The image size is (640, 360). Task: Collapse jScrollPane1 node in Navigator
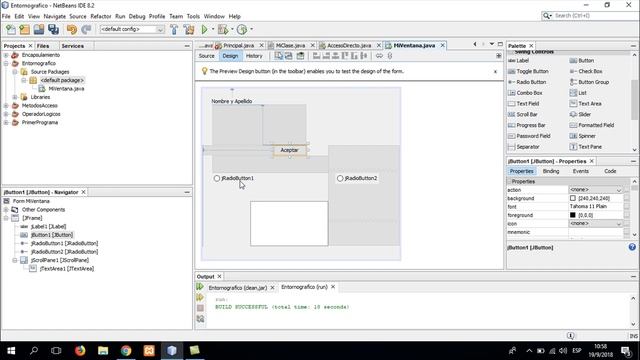[15, 260]
